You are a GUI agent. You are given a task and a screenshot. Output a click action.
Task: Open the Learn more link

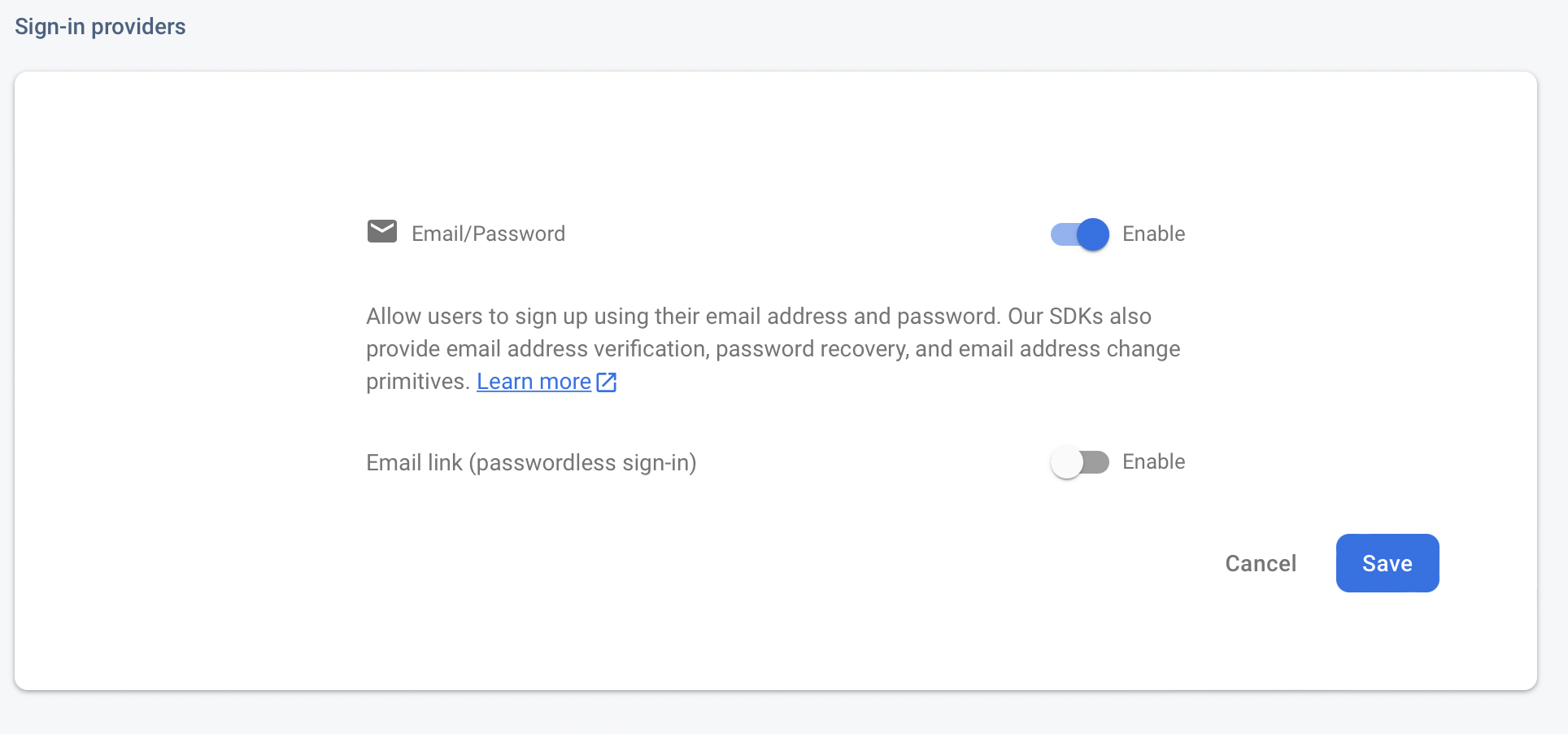[534, 382]
